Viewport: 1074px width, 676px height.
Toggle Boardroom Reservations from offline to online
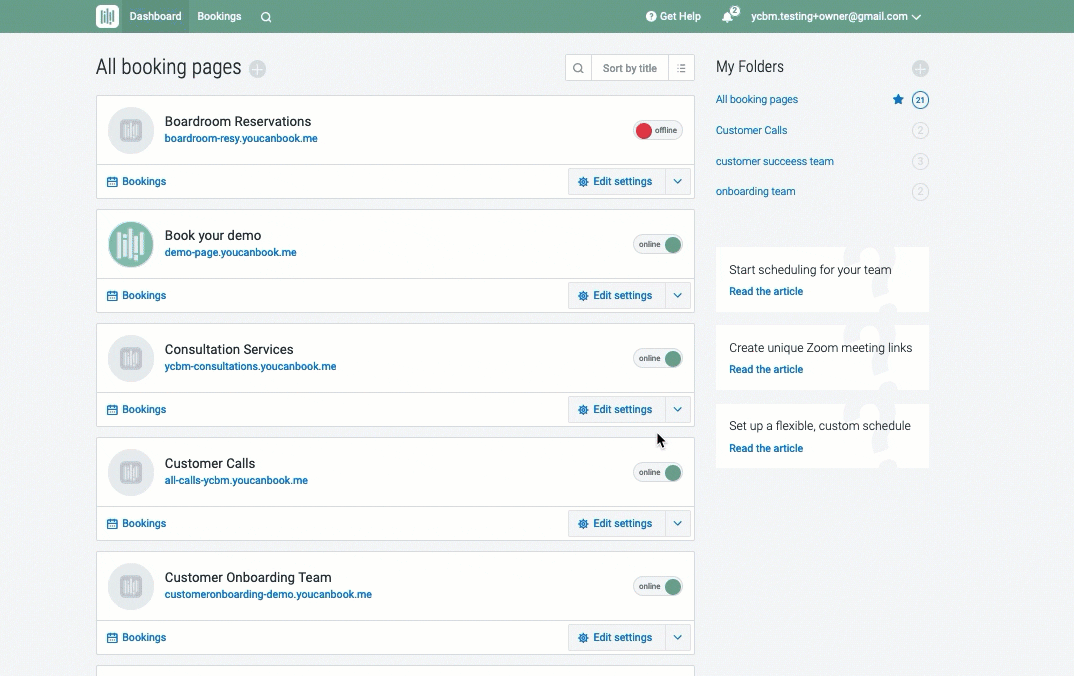(658, 130)
